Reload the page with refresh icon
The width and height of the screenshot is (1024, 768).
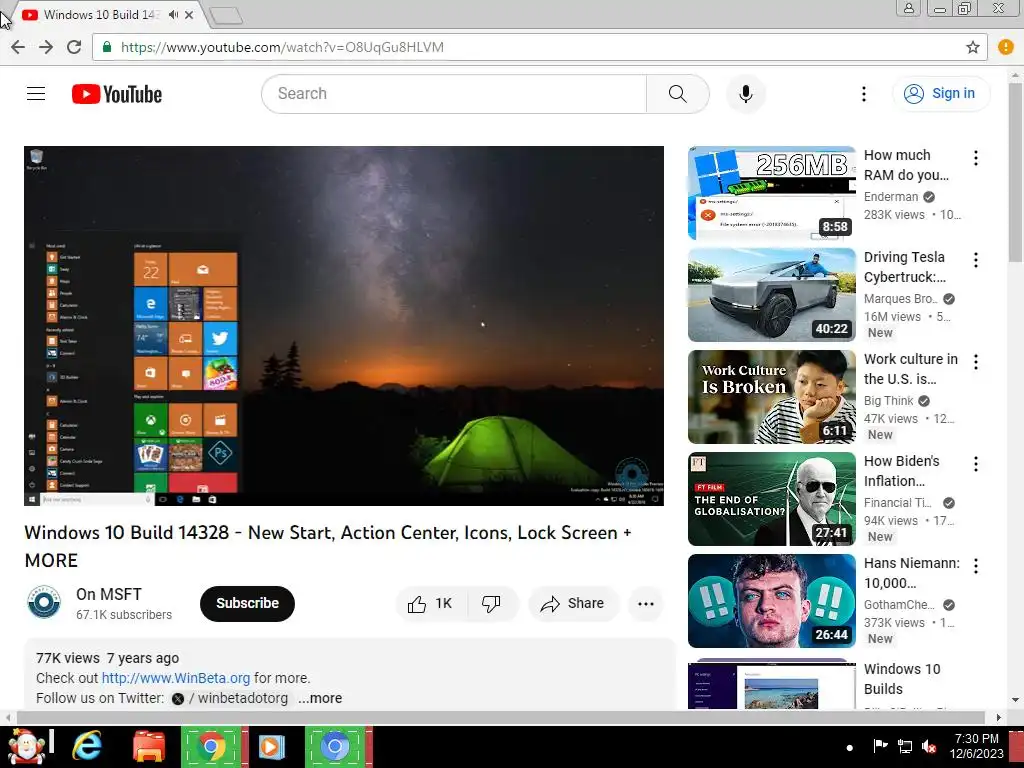click(74, 47)
